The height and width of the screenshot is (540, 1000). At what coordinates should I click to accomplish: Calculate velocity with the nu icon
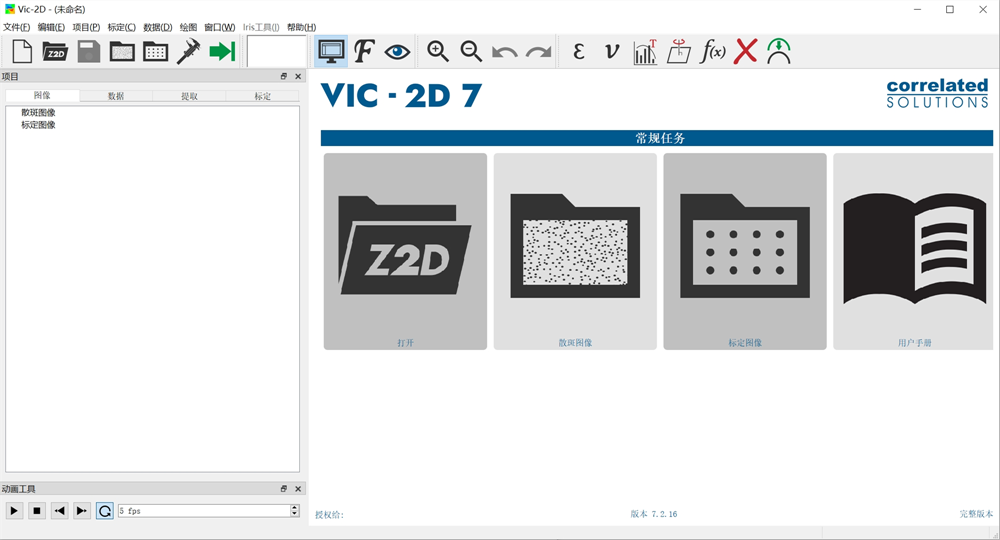click(x=612, y=52)
